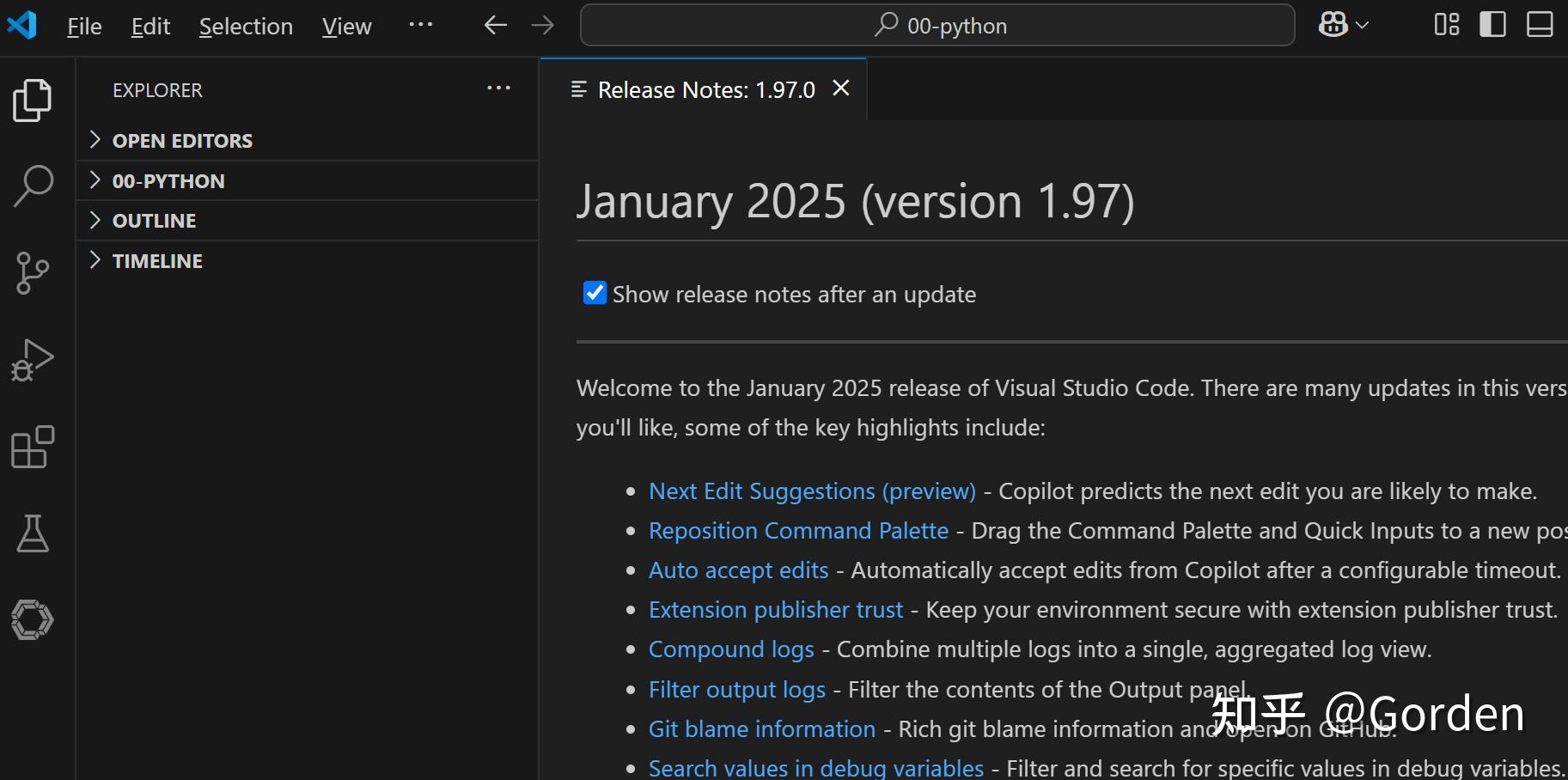The width and height of the screenshot is (1568, 780).
Task: Follow the Compound logs link
Action: [x=731, y=649]
